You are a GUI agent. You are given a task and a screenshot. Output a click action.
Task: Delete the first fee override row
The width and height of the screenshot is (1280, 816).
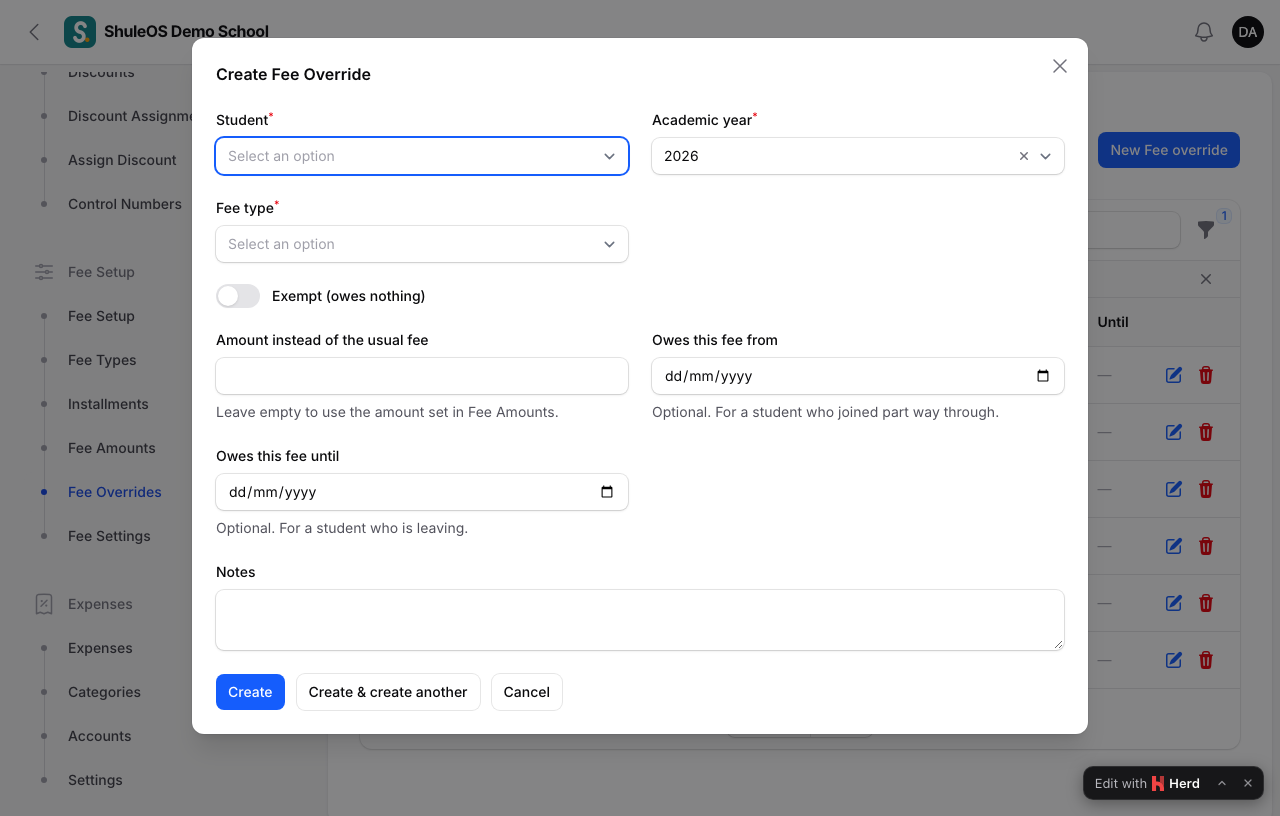coord(1206,375)
